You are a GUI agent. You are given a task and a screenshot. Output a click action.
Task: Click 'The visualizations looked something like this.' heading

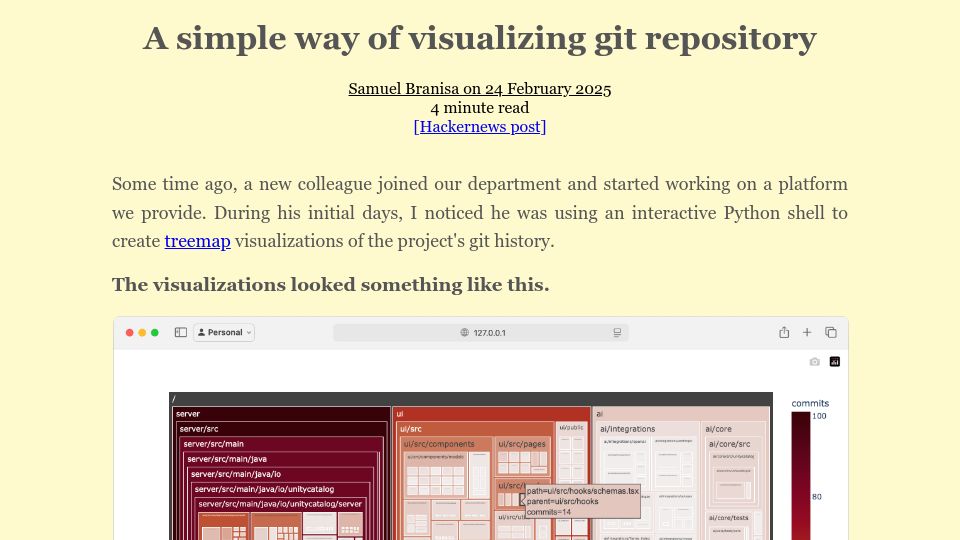pos(331,285)
